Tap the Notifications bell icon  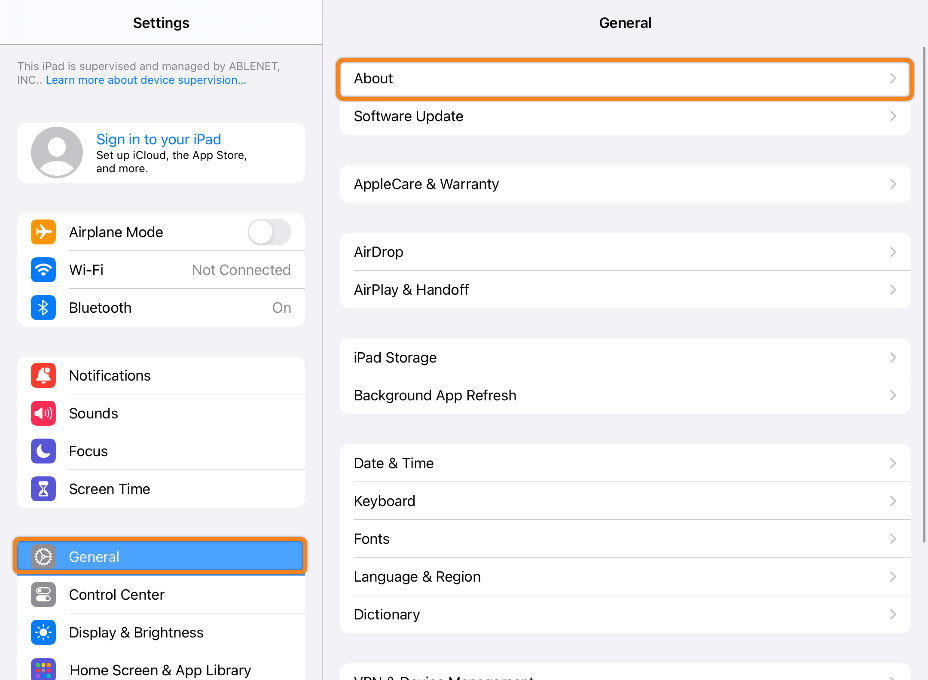(43, 376)
